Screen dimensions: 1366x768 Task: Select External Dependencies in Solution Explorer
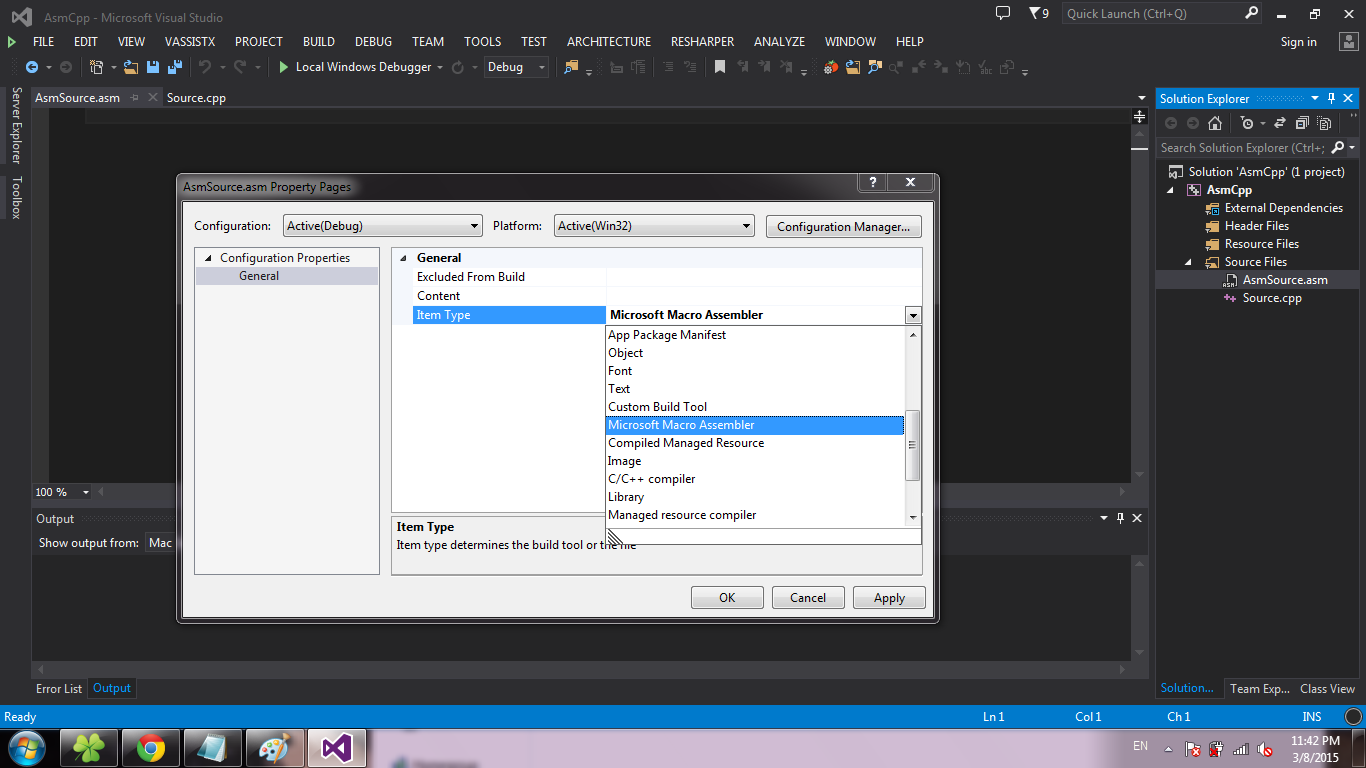(x=1284, y=208)
